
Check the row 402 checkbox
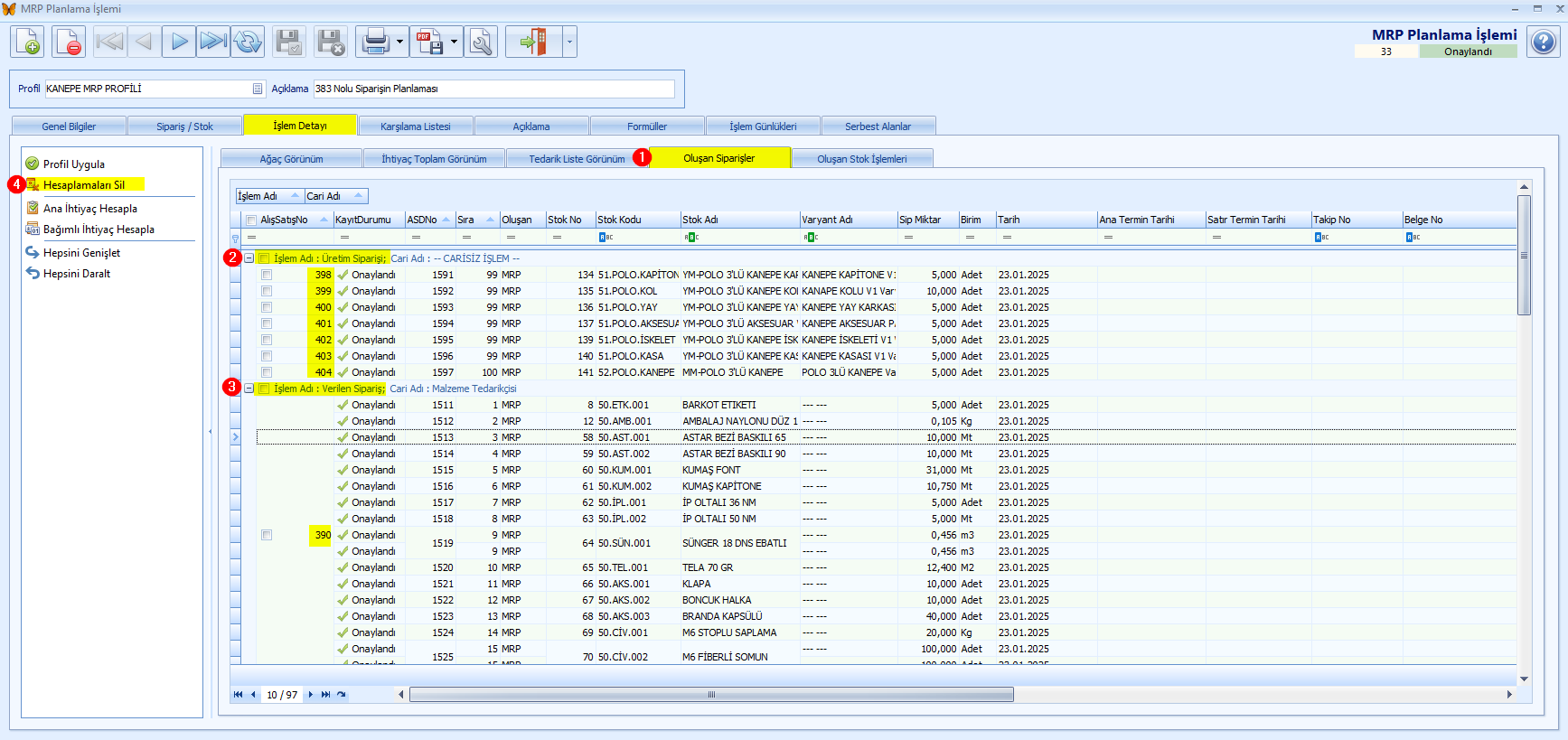pos(267,340)
